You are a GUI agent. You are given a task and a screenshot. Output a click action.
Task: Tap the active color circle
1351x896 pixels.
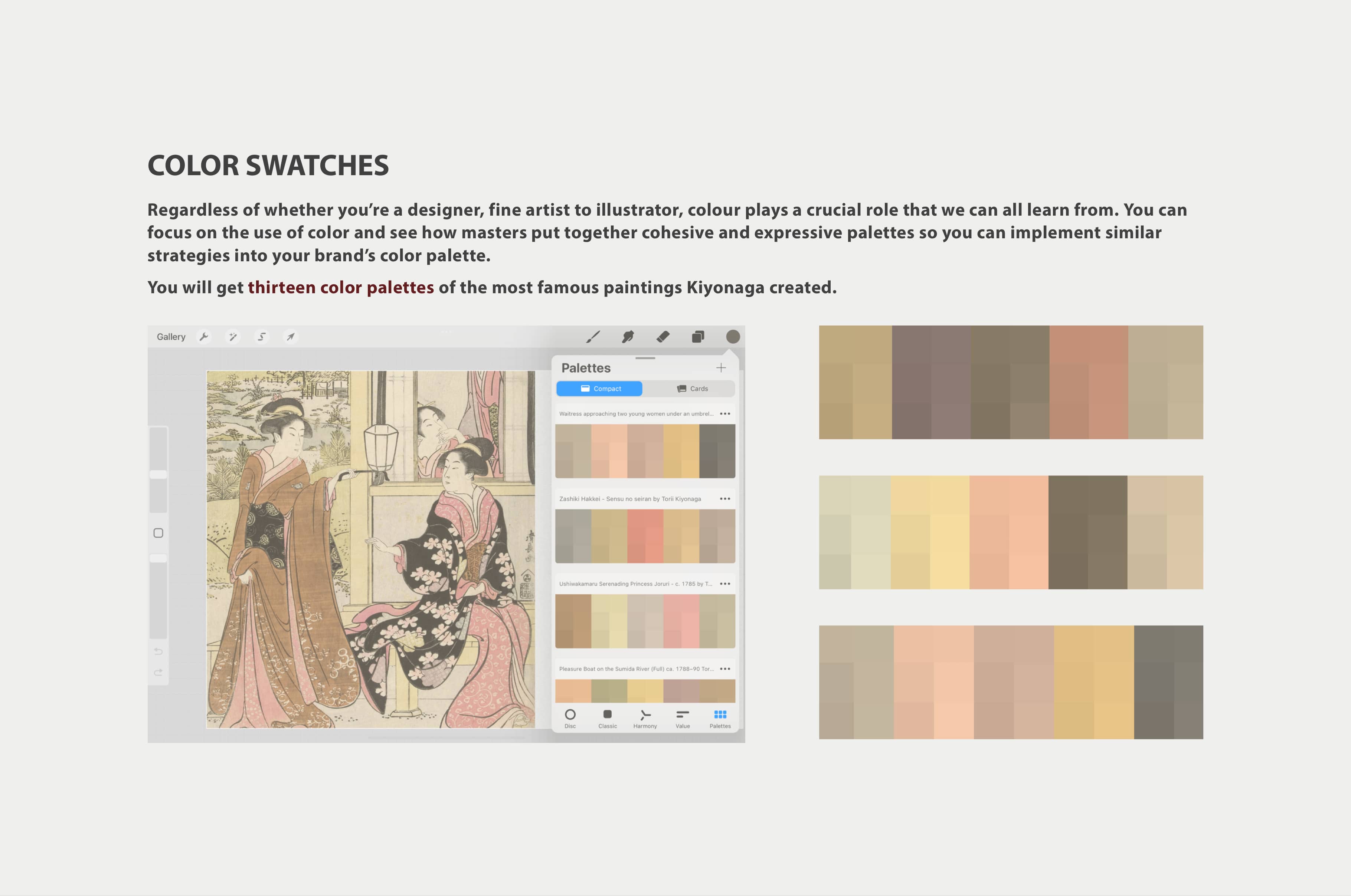coord(732,337)
